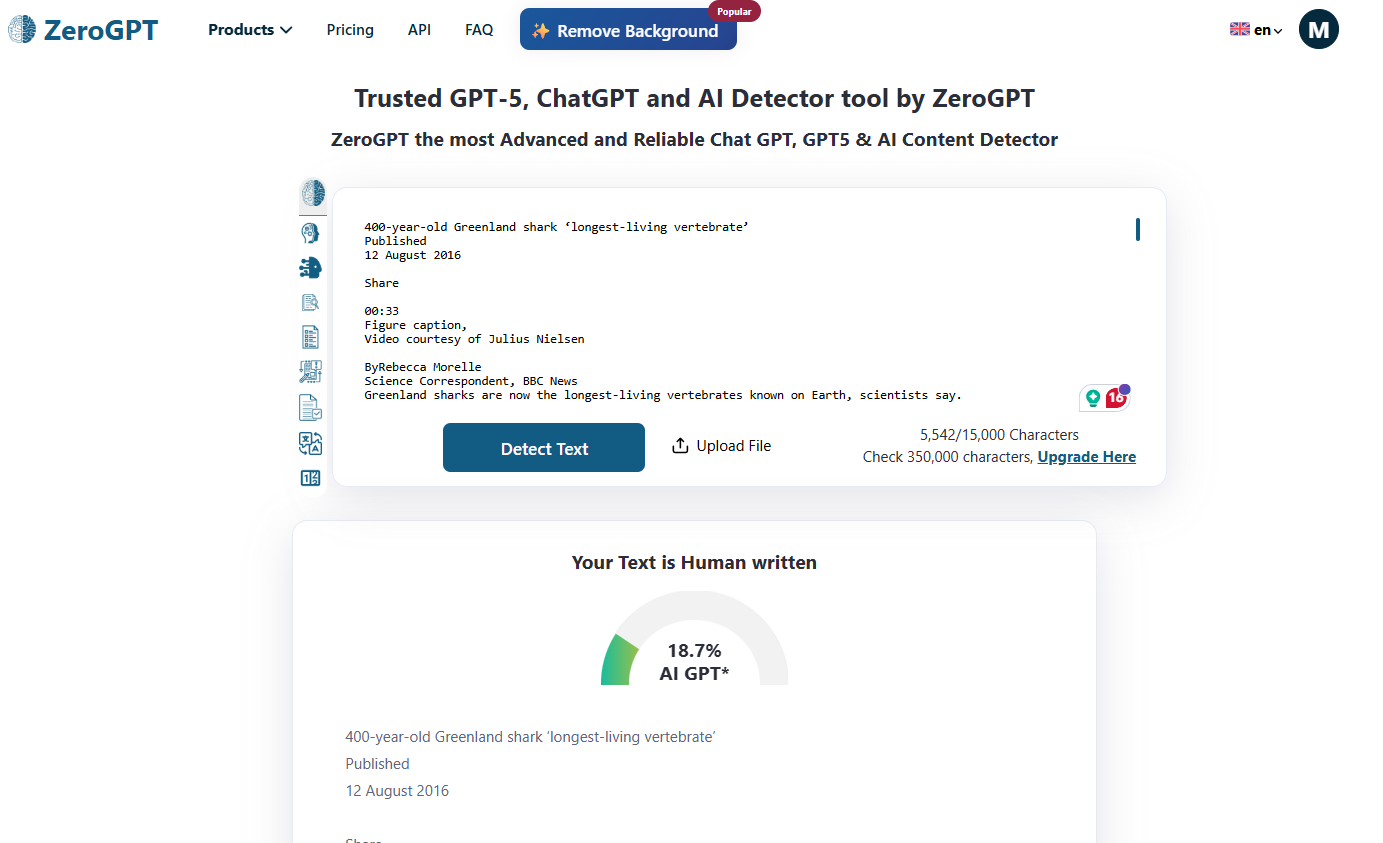The height and width of the screenshot is (843, 1383).
Task: Click the green lightbulb extension badge
Action: [1093, 398]
